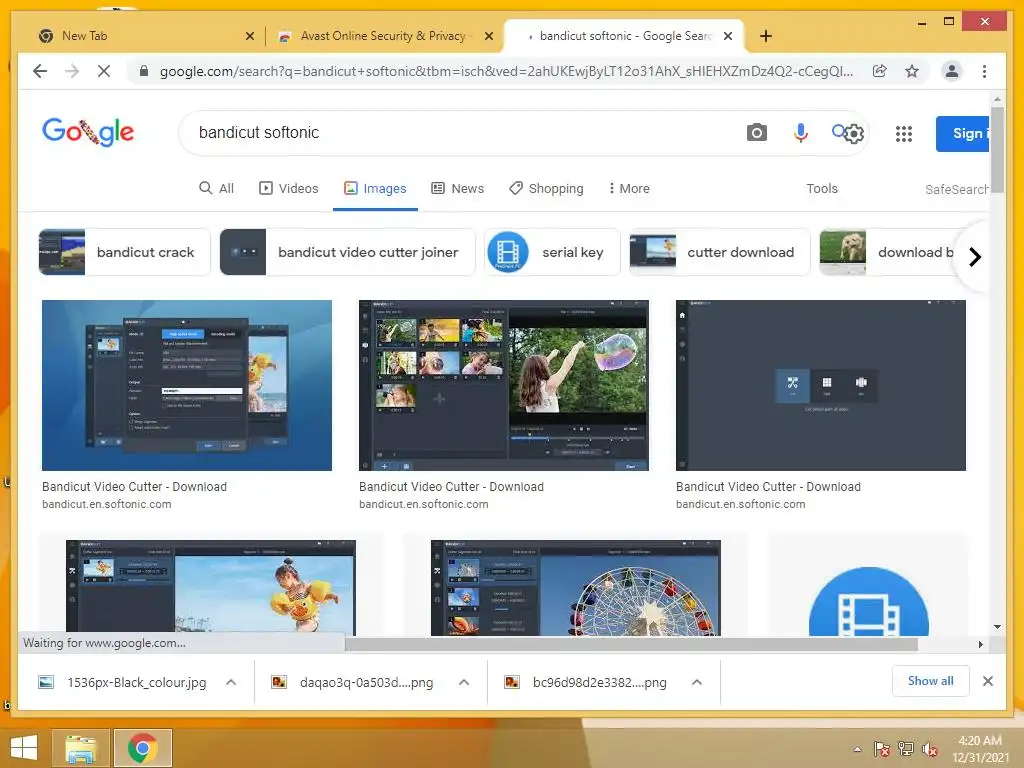Screen dimensions: 1024x768
Task: Open the More search filters menu
Action: pyautogui.click(x=629, y=188)
